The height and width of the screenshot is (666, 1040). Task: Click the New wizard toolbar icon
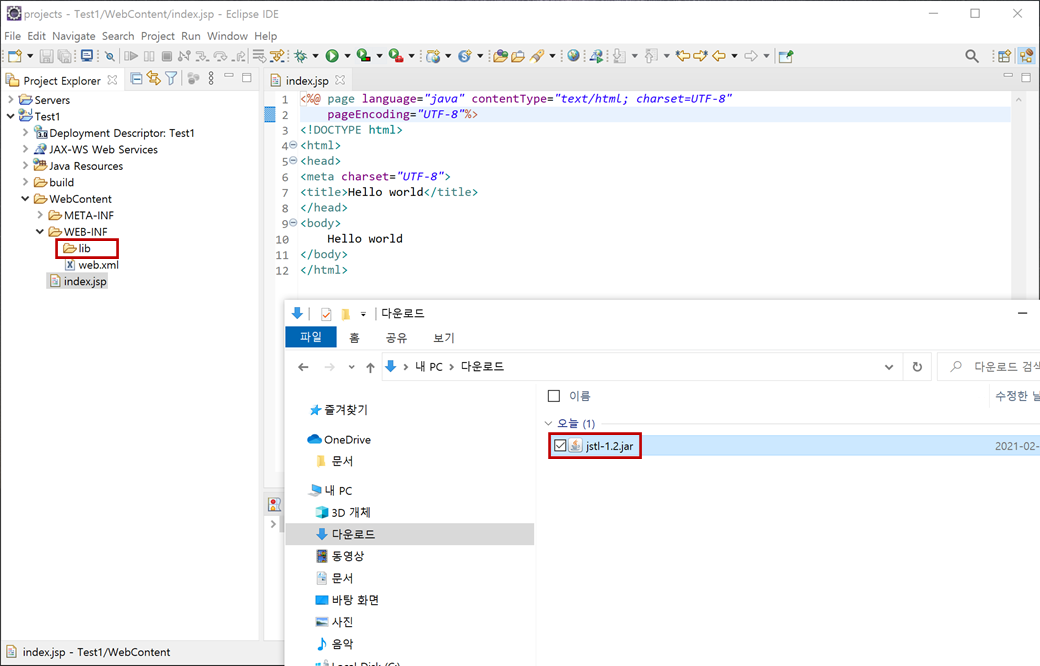click(x=16, y=56)
